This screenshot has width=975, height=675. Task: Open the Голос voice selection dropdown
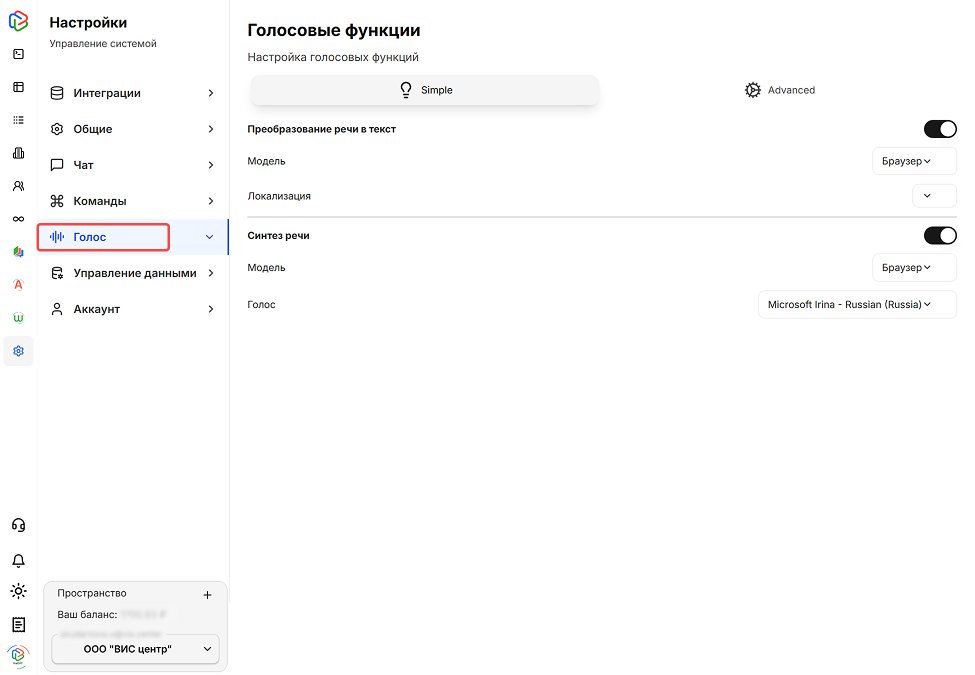[857, 305]
